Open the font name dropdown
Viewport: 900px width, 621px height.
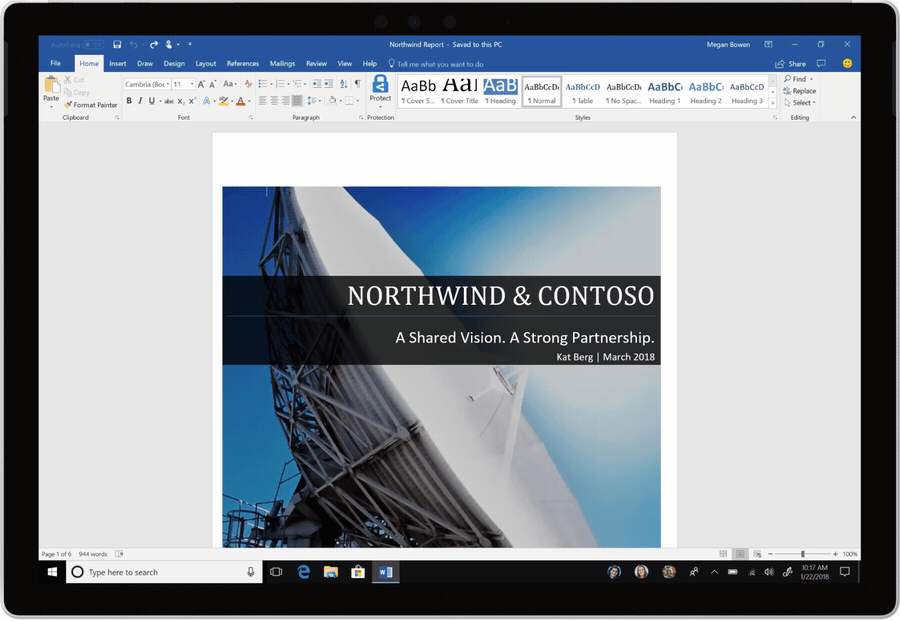coord(168,84)
